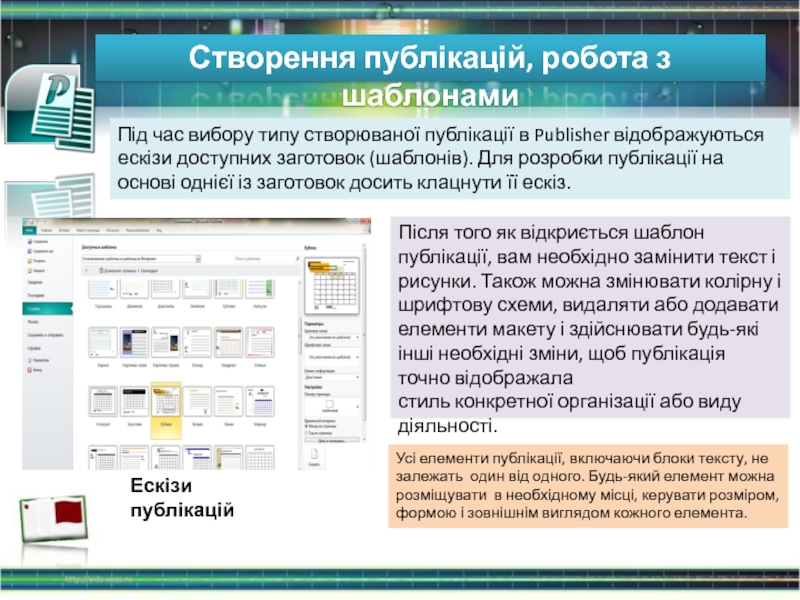
Task: Click the template search magnifier icon
Action: [297, 259]
